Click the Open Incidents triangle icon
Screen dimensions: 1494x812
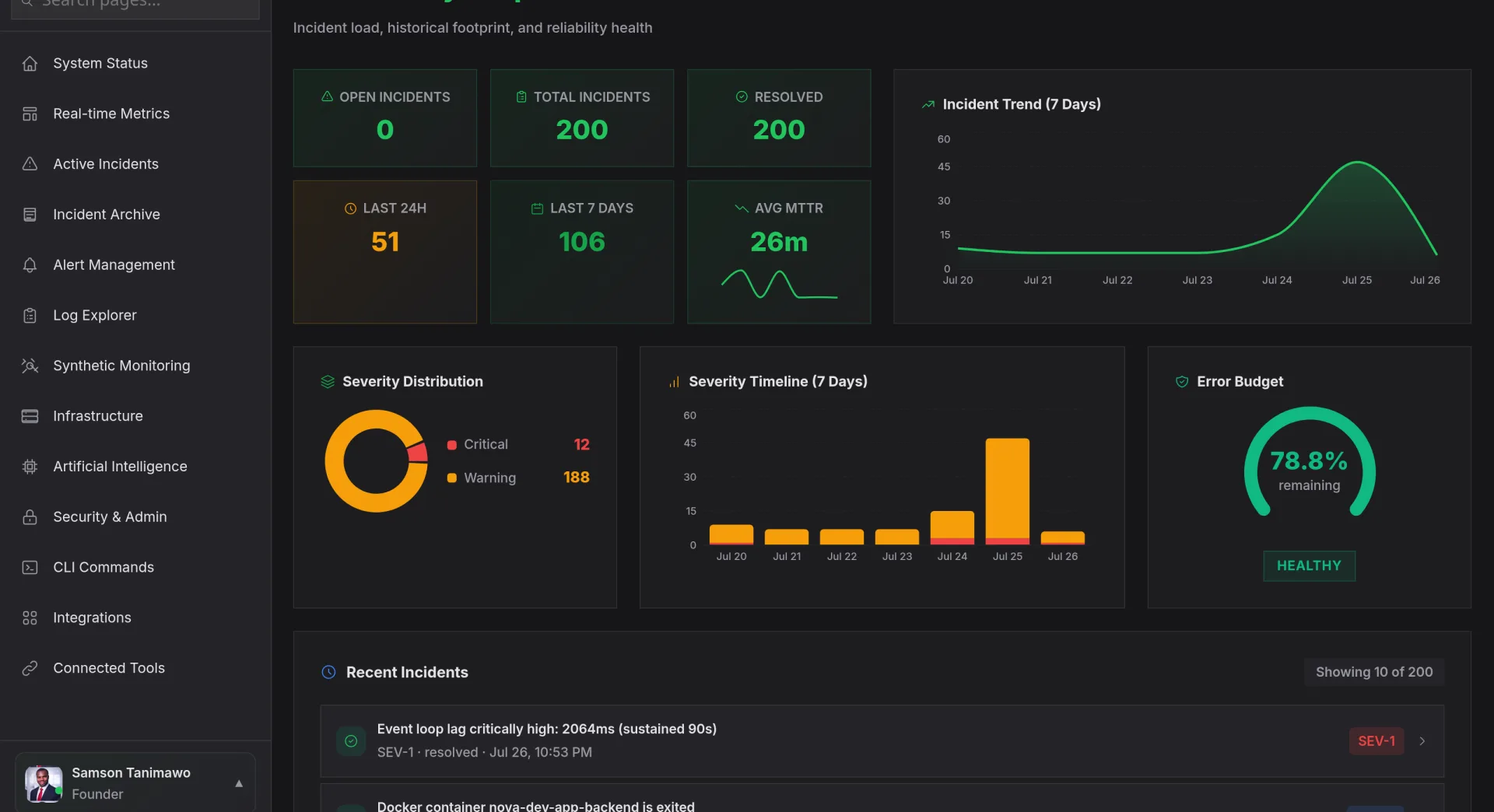tap(327, 96)
